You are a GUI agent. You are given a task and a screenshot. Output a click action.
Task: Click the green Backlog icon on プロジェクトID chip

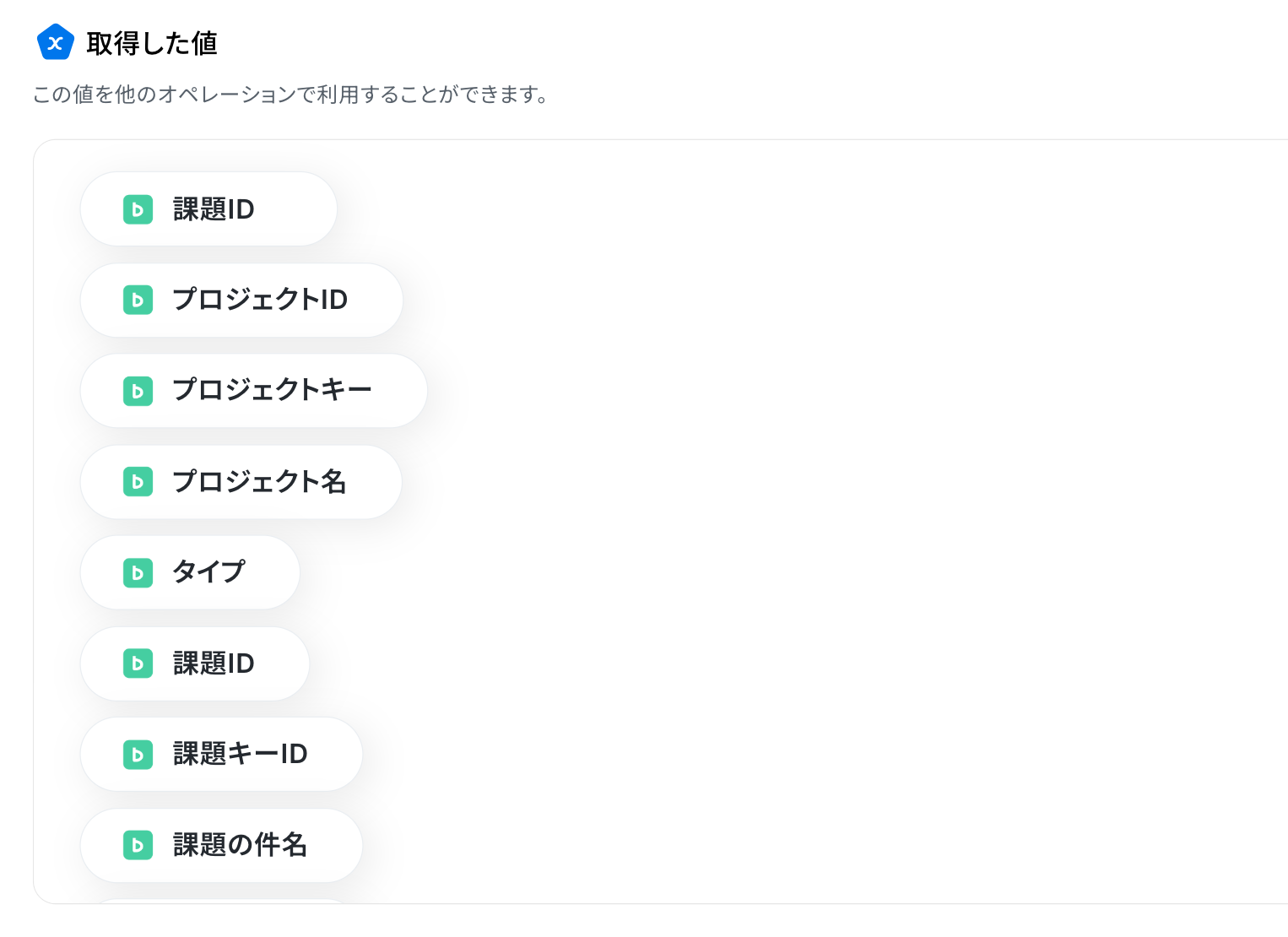click(138, 300)
